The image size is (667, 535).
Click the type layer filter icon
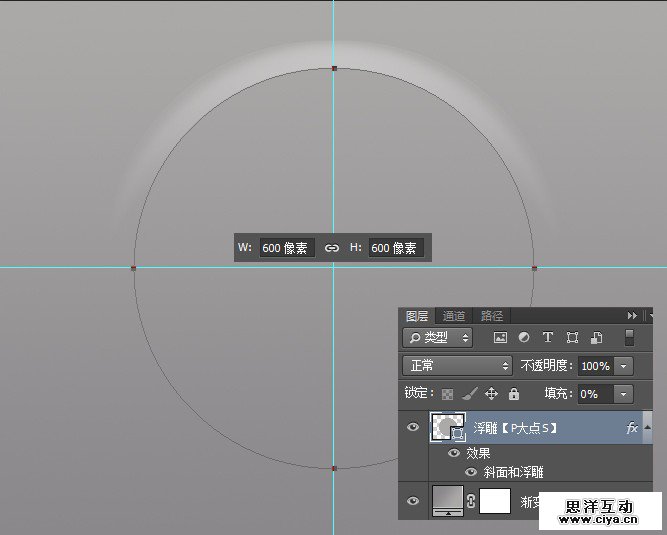[547, 338]
